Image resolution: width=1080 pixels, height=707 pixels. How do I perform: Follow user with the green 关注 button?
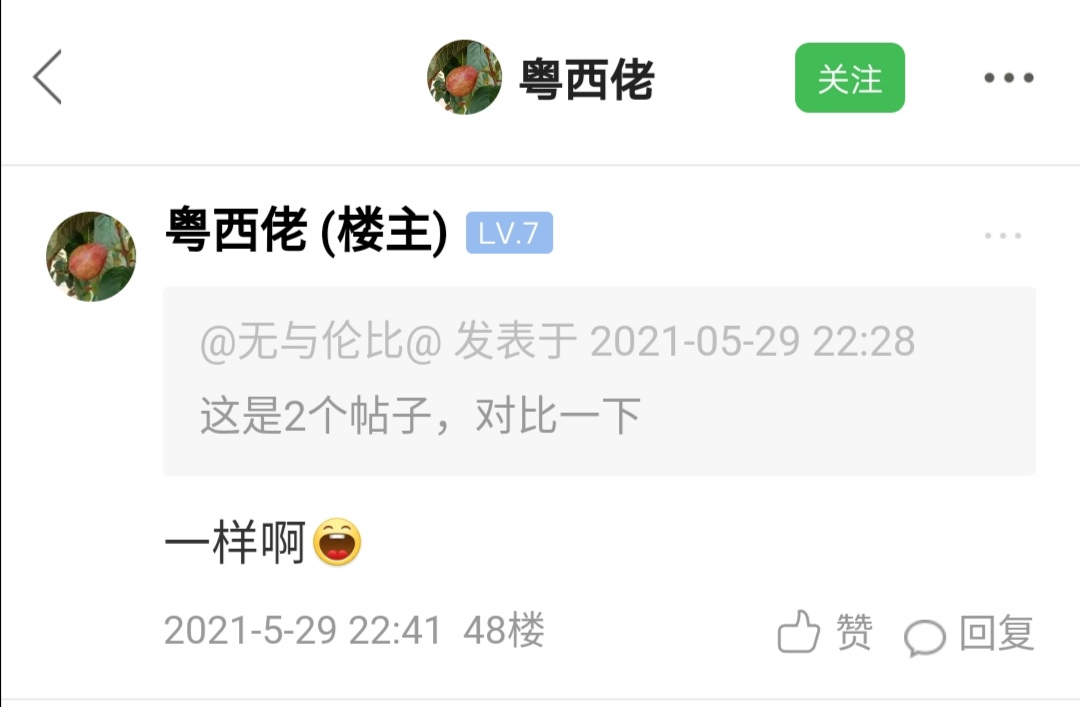point(849,78)
